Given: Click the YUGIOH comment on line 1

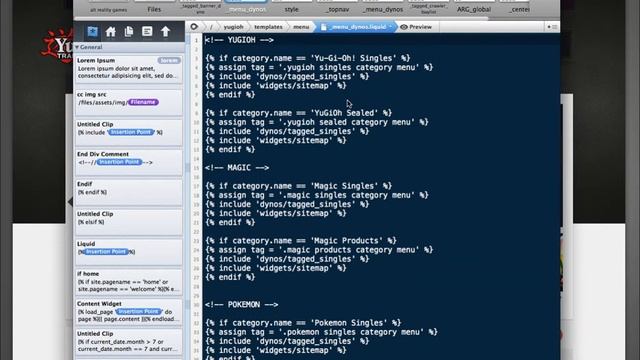Looking at the screenshot, I should pyautogui.click(x=239, y=40).
